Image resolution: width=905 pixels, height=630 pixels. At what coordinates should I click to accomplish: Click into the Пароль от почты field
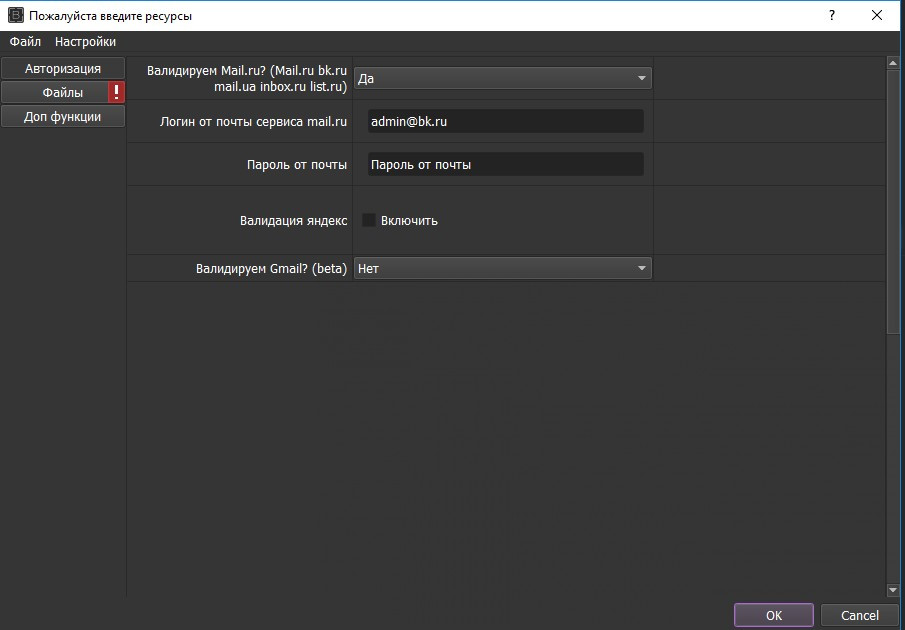505,165
